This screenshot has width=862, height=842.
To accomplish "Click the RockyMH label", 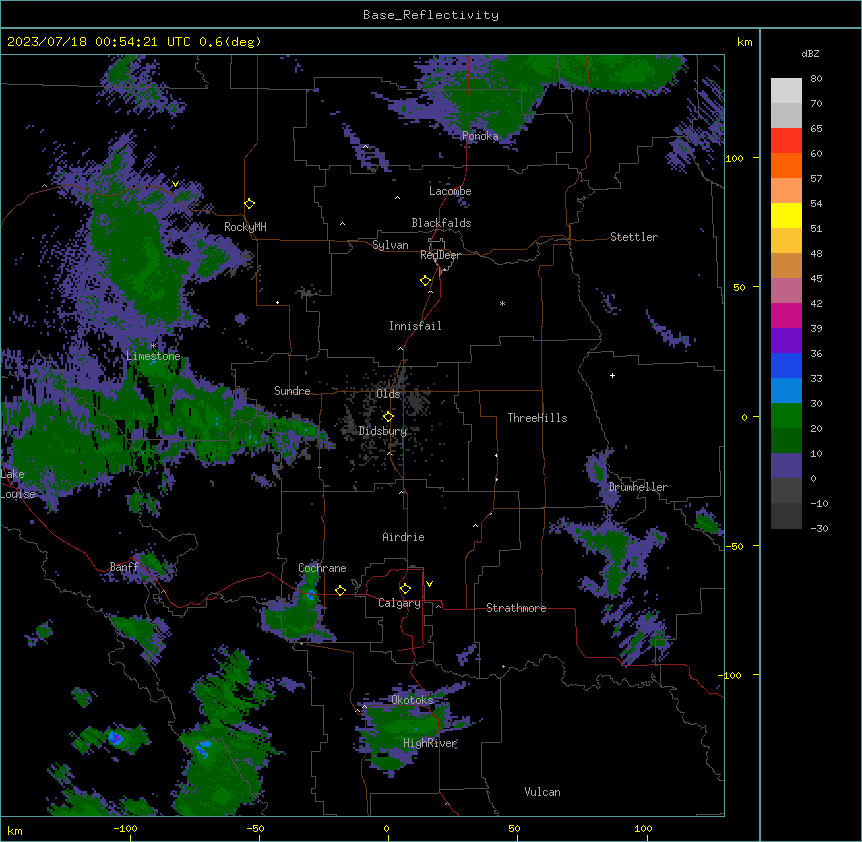I will pyautogui.click(x=245, y=227).
